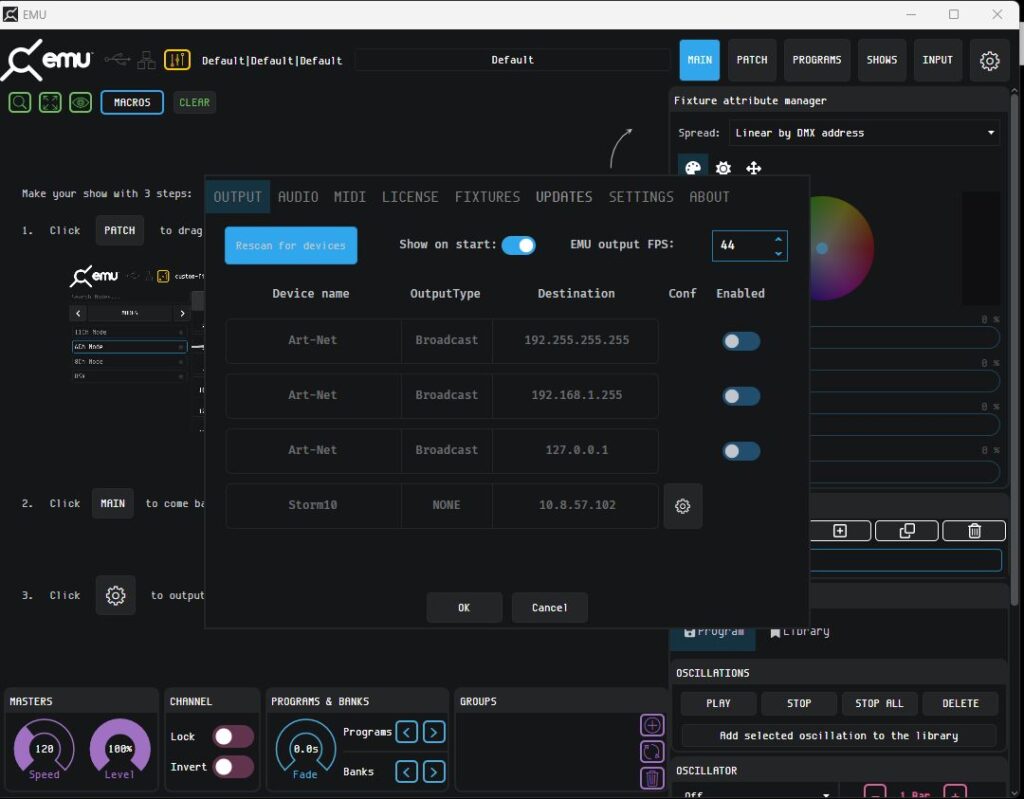Viewport: 1024px width, 799px height.
Task: Click the color wheel picker
Action: [842, 248]
